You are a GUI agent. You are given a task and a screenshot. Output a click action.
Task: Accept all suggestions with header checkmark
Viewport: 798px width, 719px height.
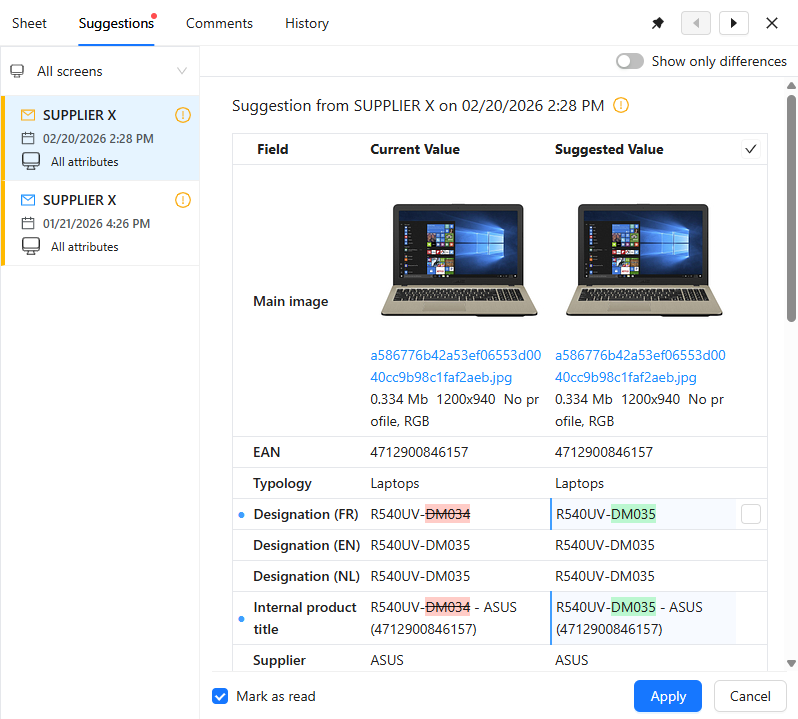point(751,149)
